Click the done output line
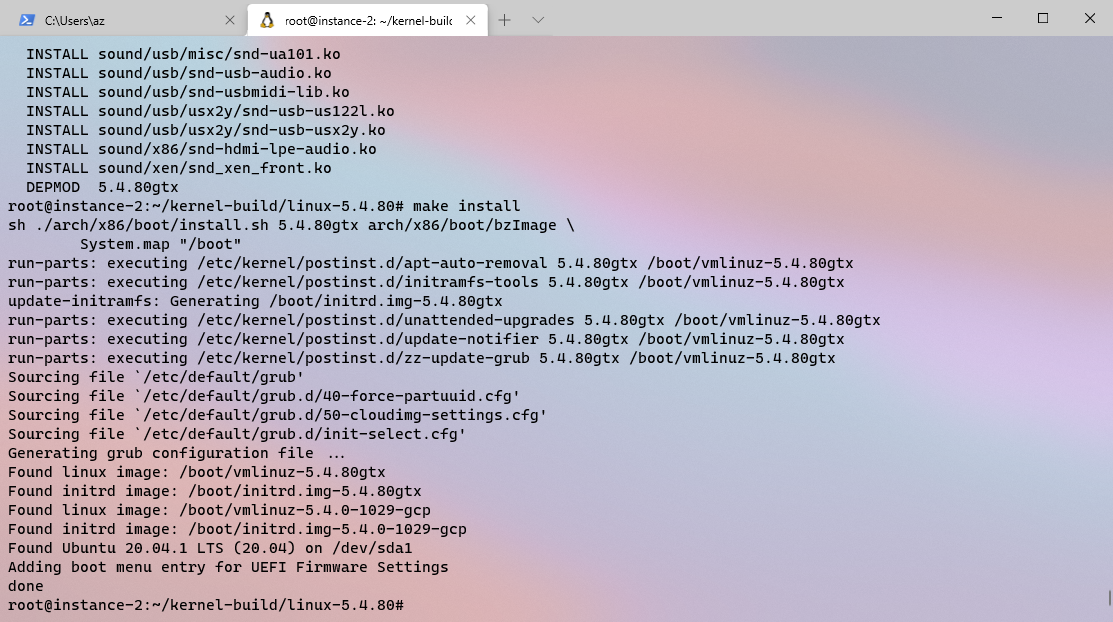Screen dimensions: 1113x622 pyautogui.click(x=25, y=585)
